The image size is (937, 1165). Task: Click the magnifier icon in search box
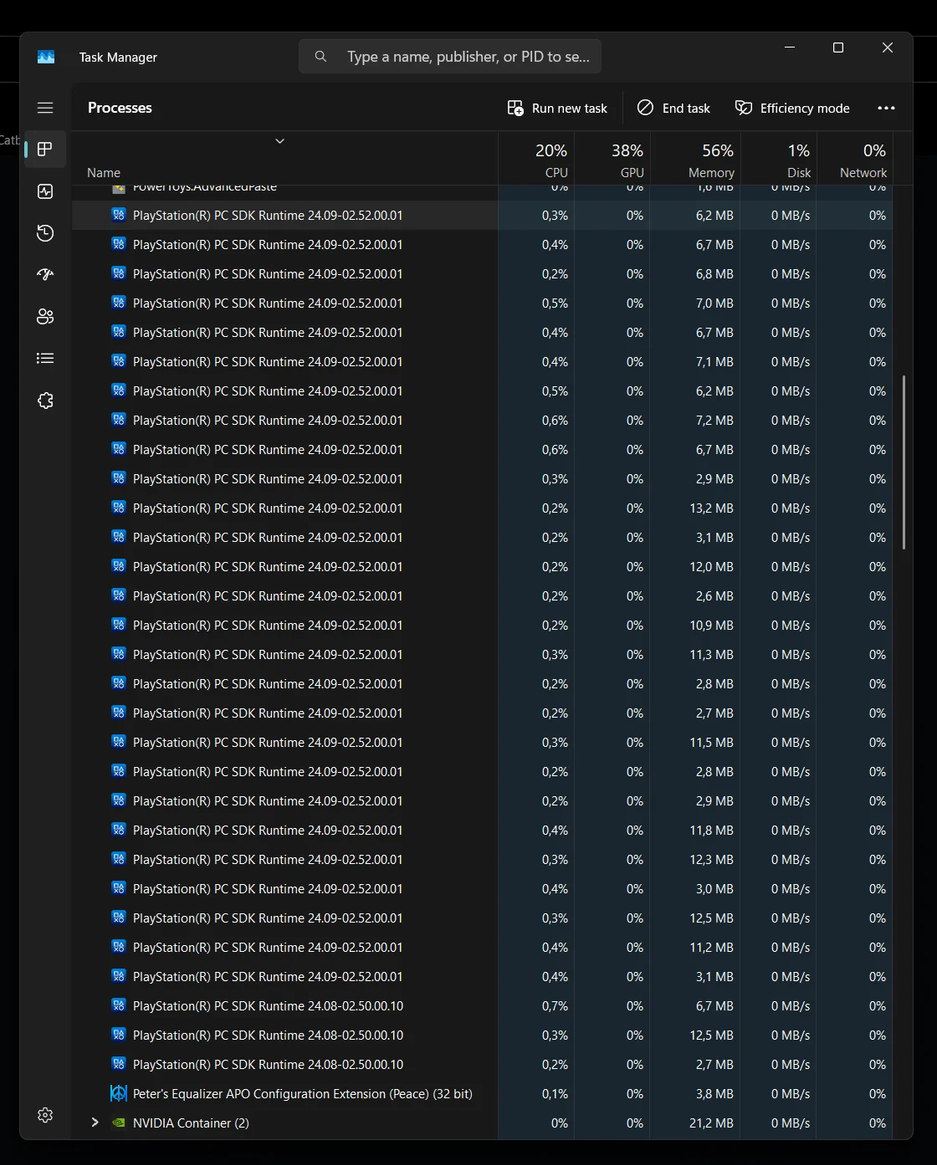pos(320,56)
